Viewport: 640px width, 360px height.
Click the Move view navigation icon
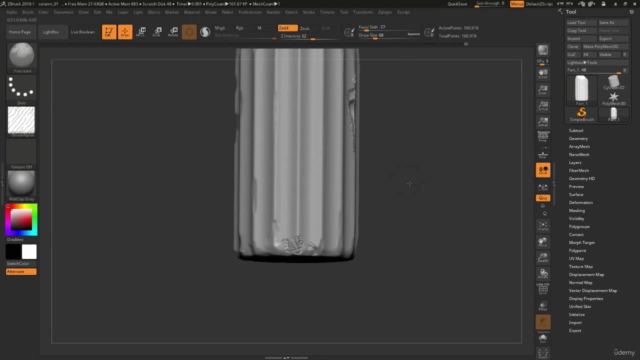point(543,242)
